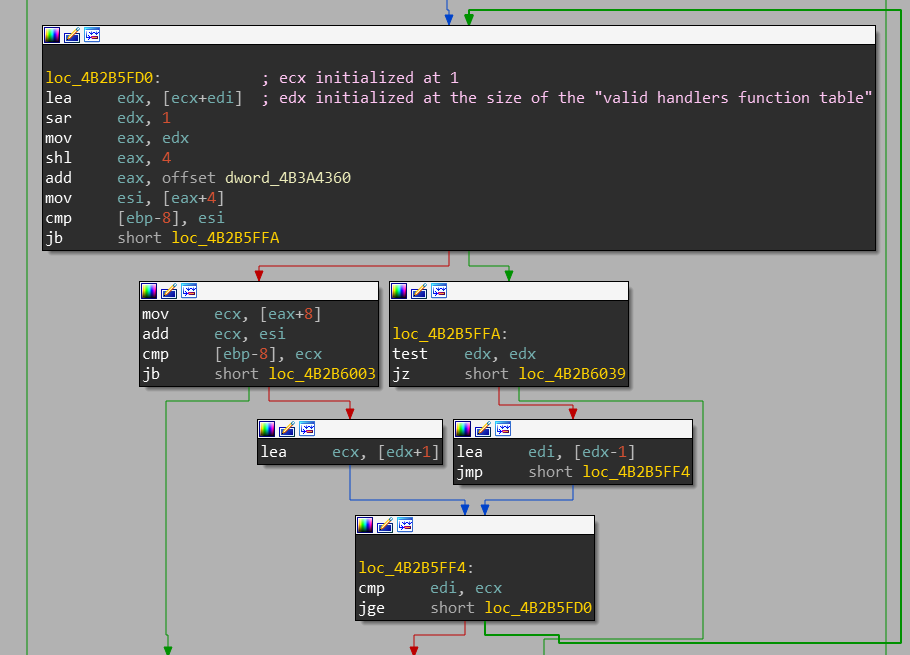Click group icon on 'lea ecx, [edx+1]' node
The height and width of the screenshot is (655, 910).
coord(307,429)
